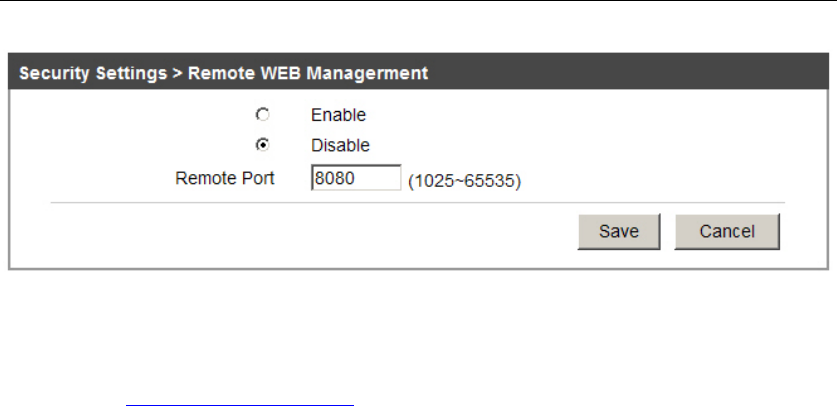Image resolution: width=837 pixels, height=406 pixels.
Task: Cancel the remote management changes
Action: [726, 231]
